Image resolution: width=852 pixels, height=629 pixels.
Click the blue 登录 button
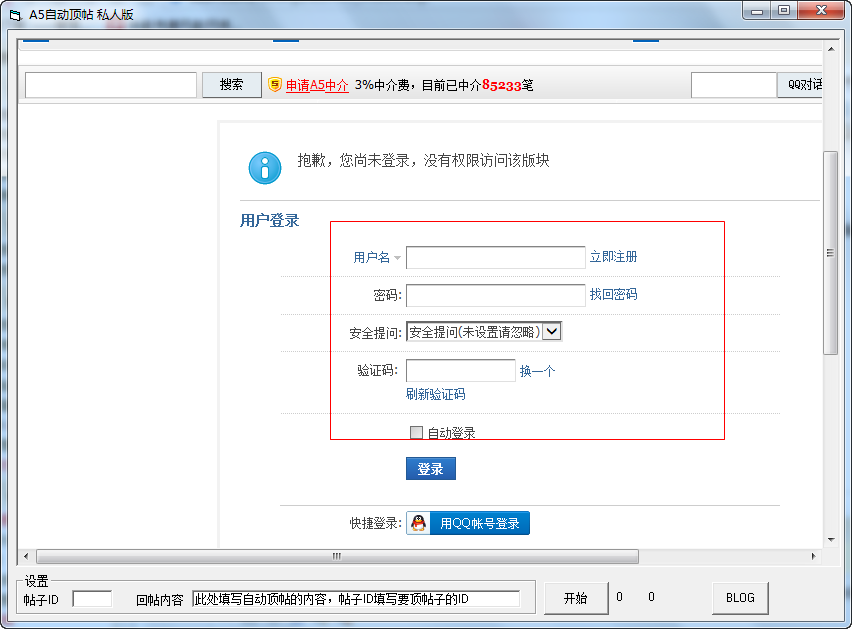[x=431, y=468]
